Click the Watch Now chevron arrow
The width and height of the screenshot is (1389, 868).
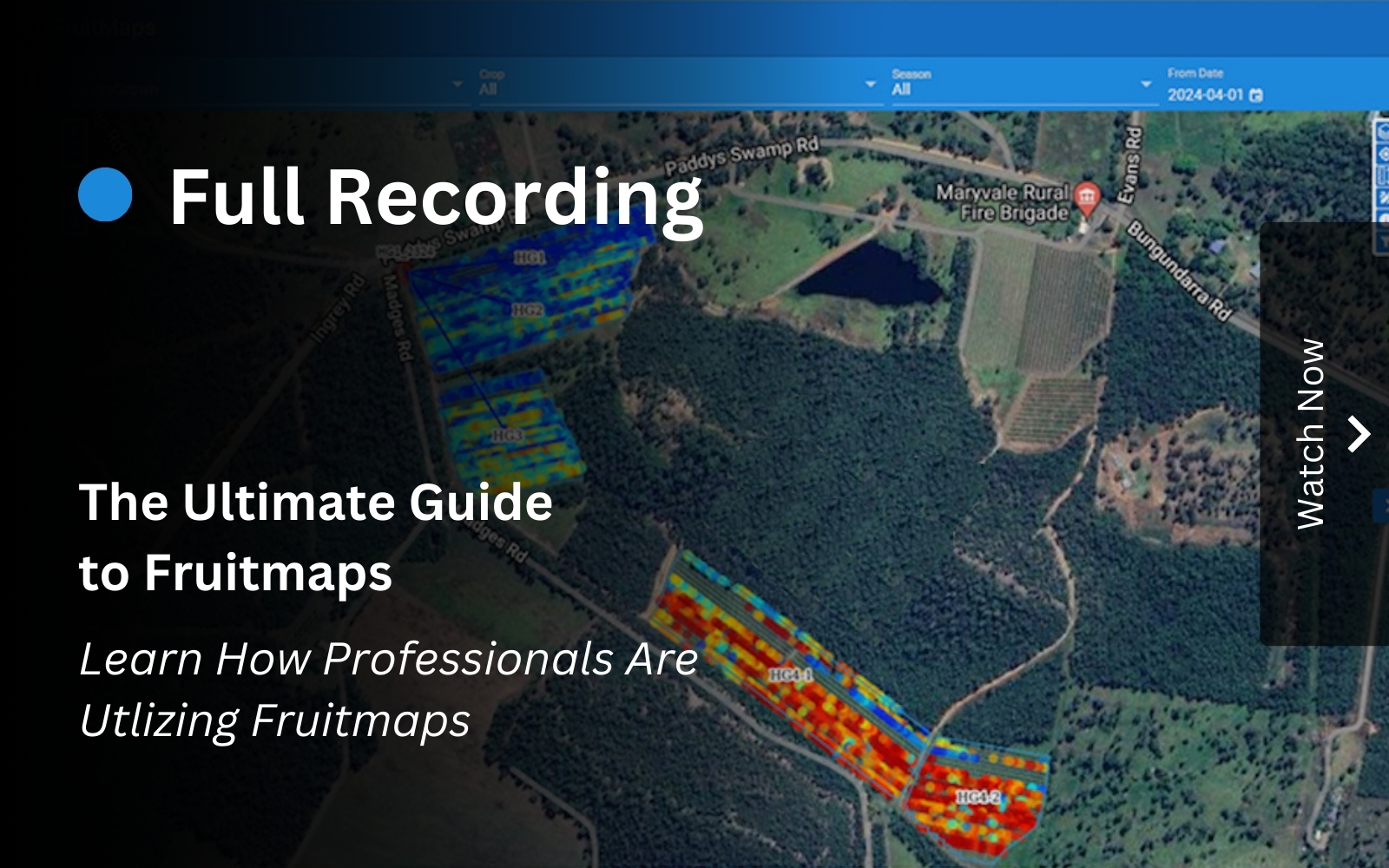click(x=1359, y=433)
